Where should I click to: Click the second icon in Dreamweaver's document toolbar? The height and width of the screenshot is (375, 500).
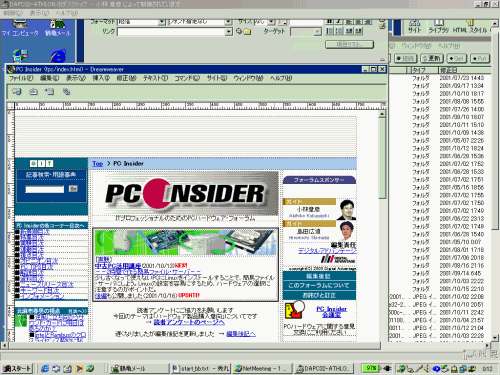33,92
